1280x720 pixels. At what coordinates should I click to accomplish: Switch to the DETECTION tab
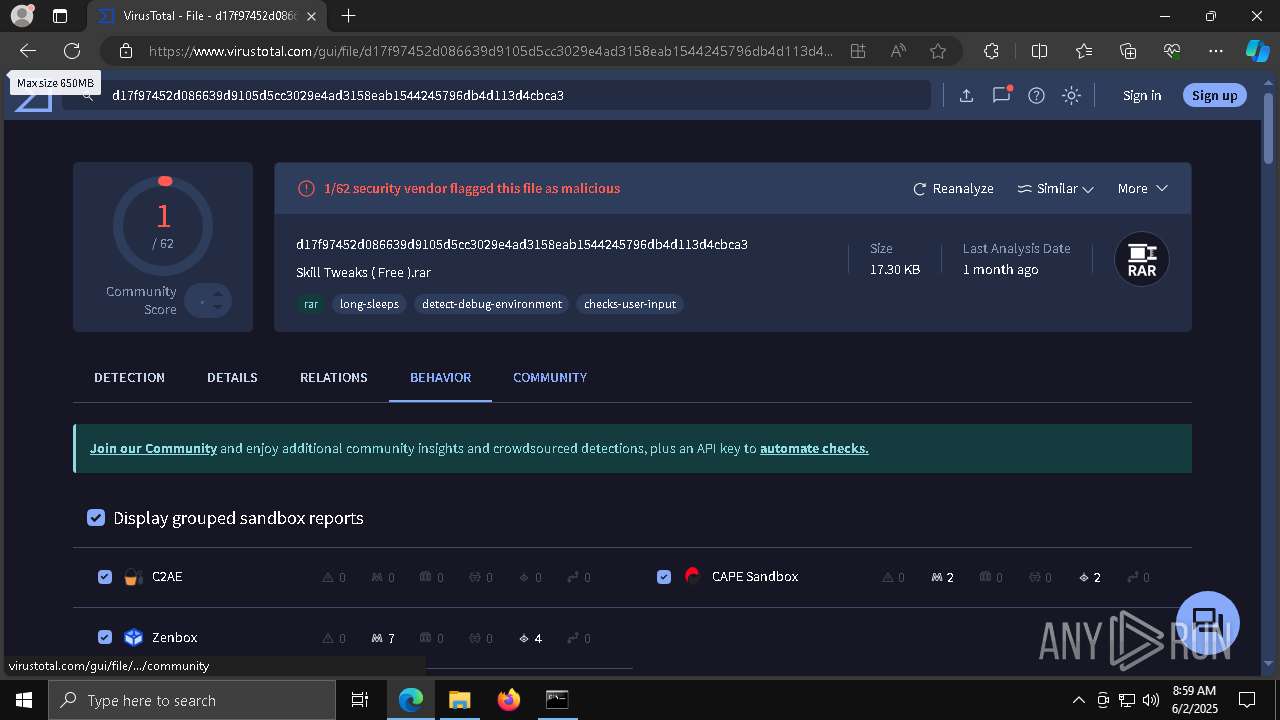click(x=129, y=377)
